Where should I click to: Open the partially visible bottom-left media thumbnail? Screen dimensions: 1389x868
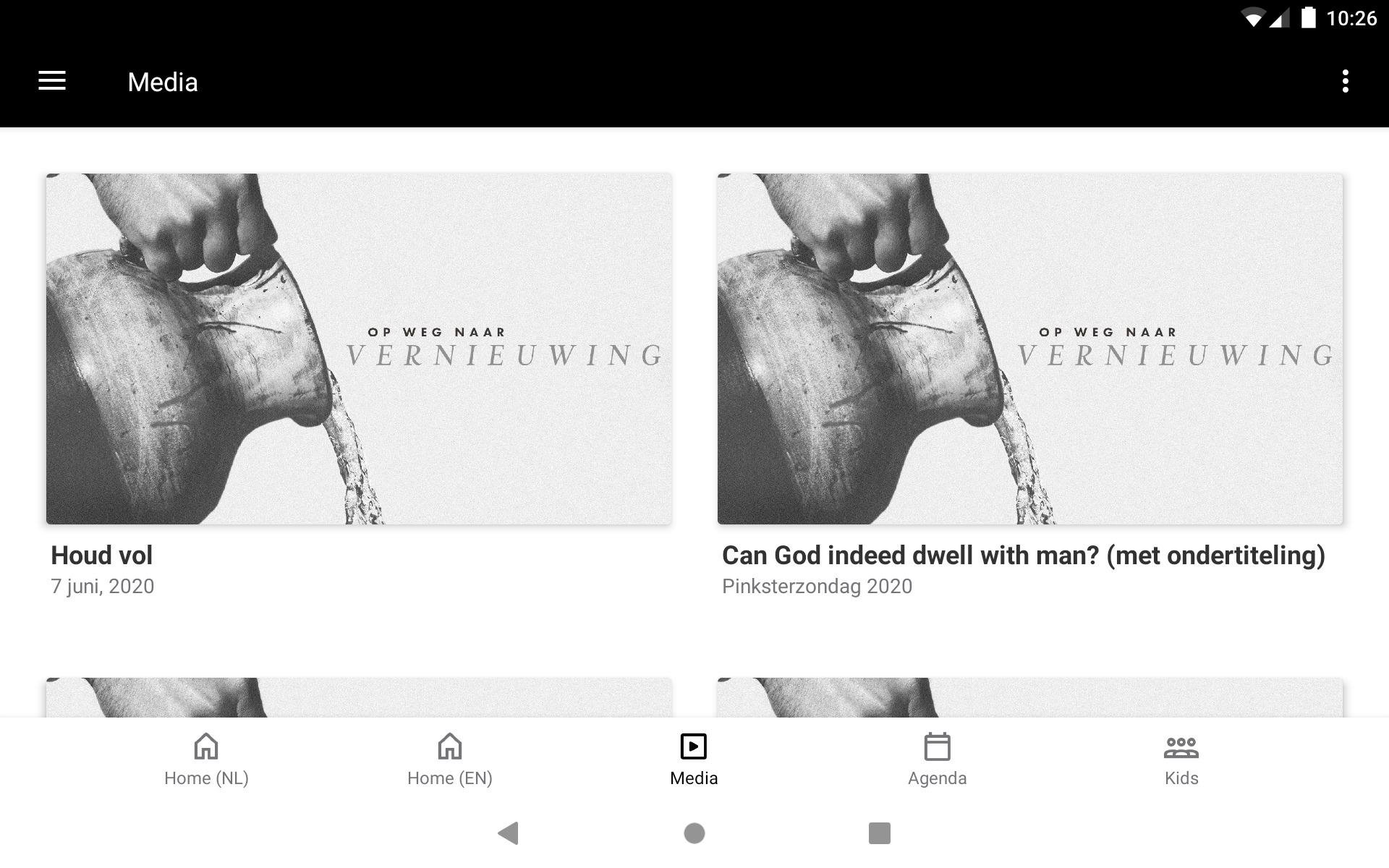pyautogui.click(x=359, y=697)
